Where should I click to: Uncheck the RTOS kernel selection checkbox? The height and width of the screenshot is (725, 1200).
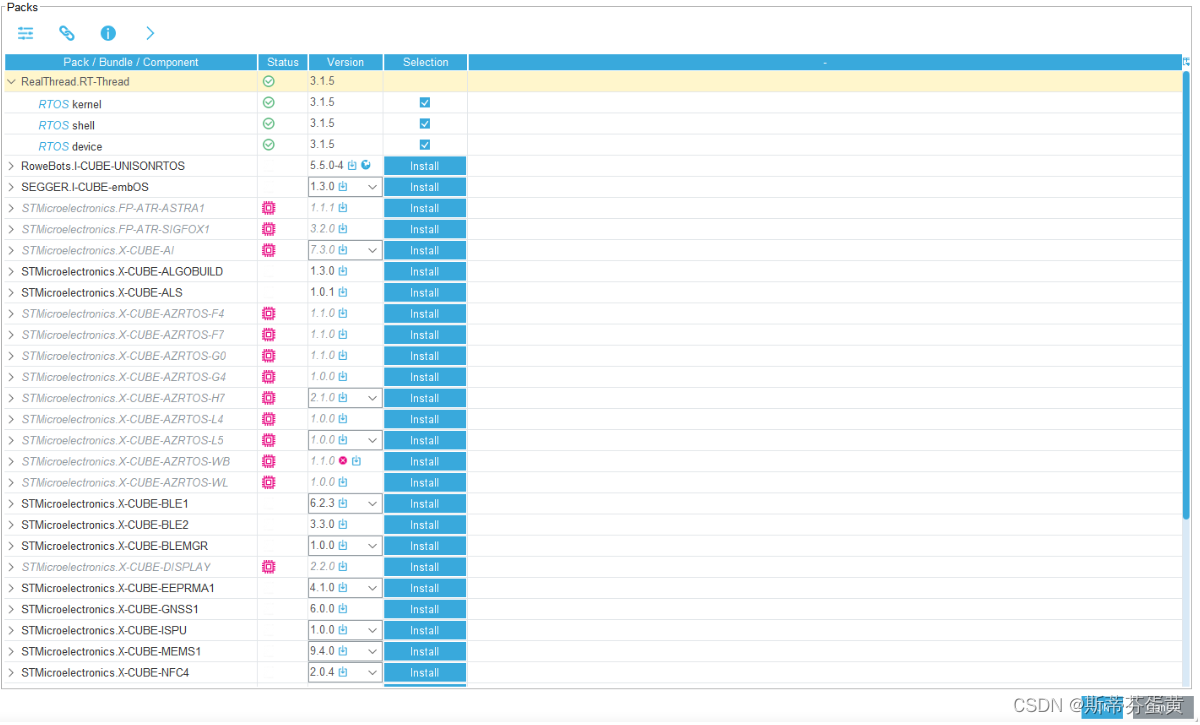pyautogui.click(x=425, y=102)
